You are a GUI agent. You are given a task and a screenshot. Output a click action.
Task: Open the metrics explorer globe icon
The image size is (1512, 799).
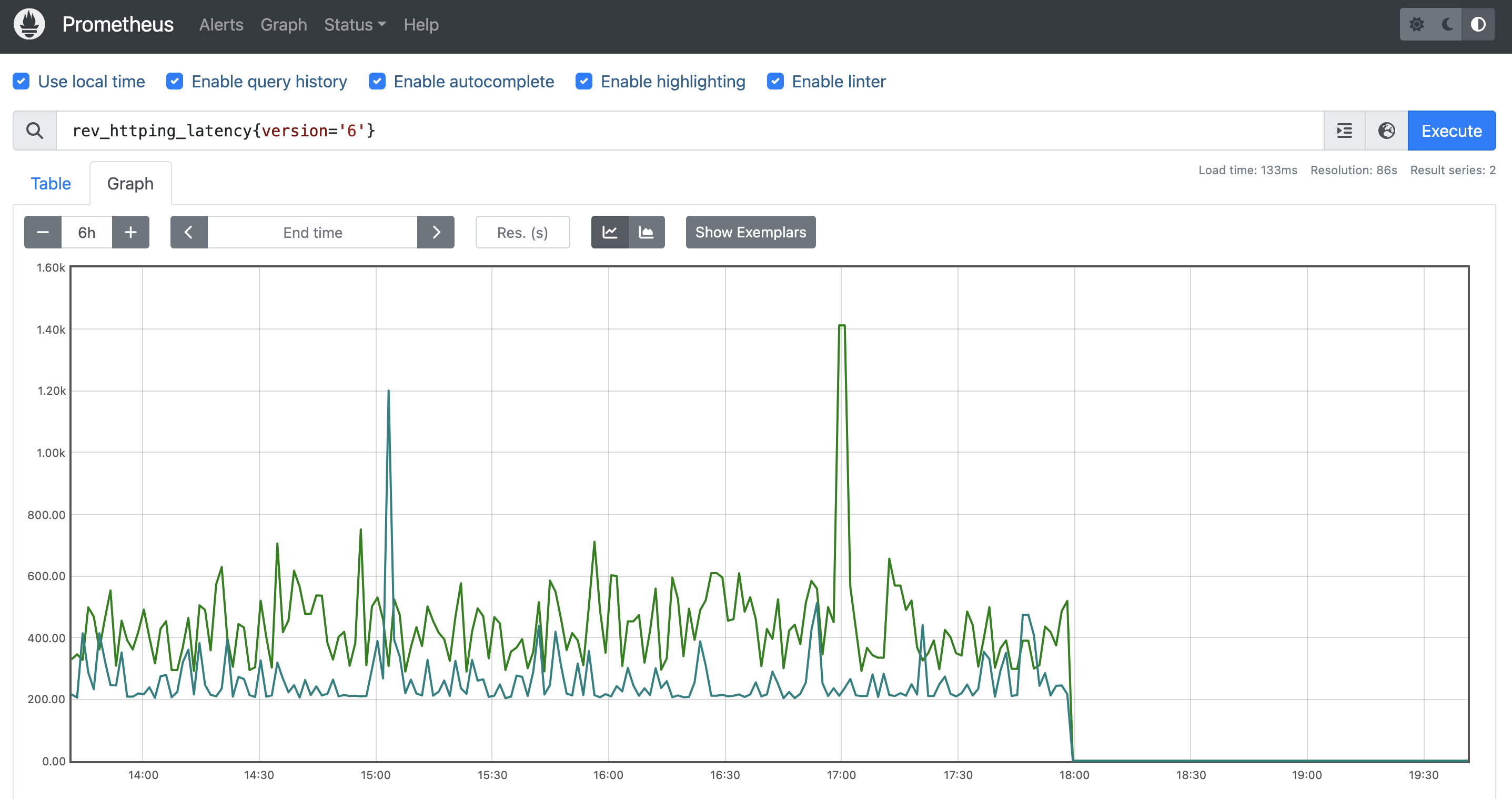pos(1386,131)
